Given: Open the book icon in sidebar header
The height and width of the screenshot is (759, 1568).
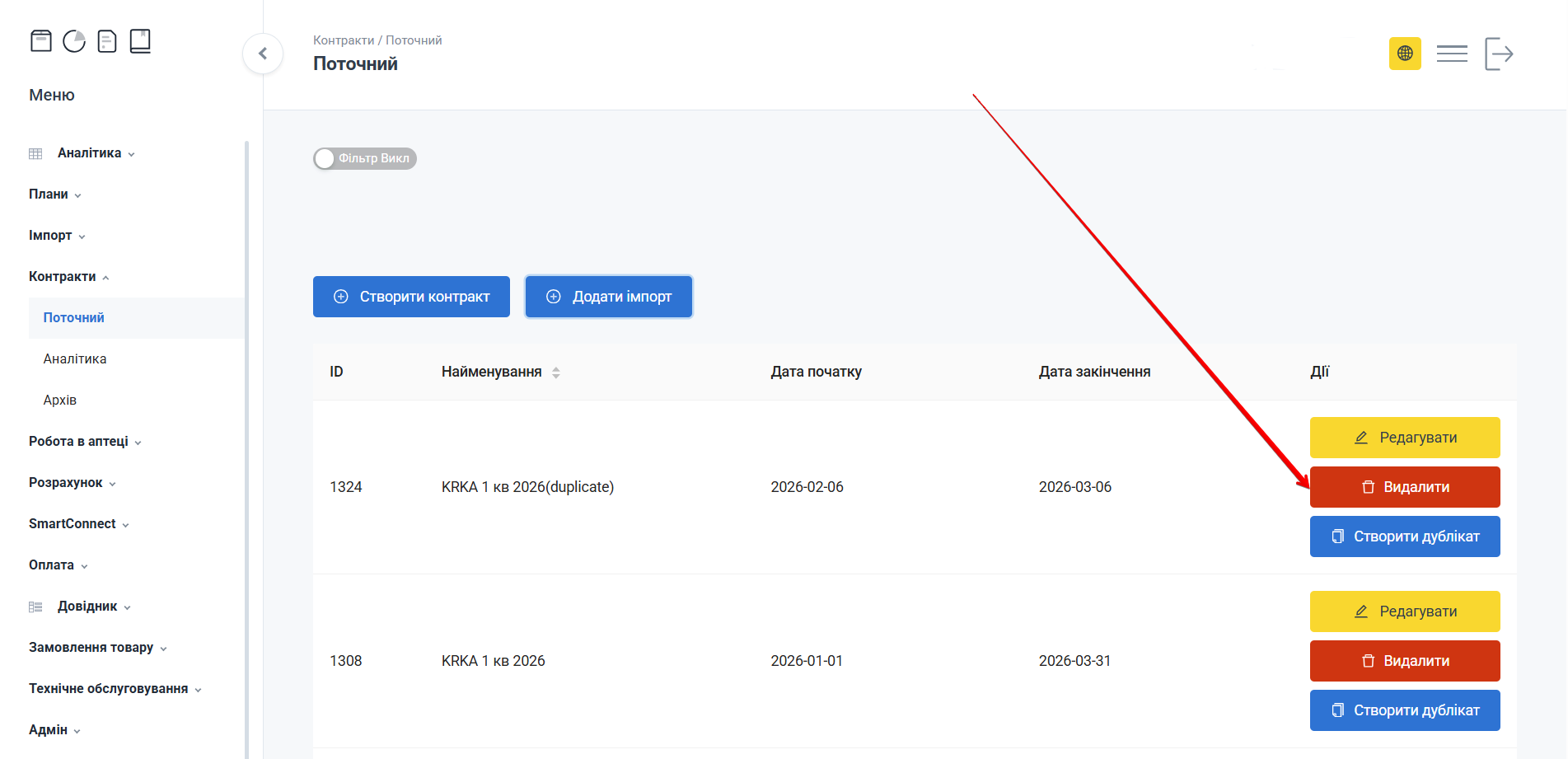Looking at the screenshot, I should (140, 41).
